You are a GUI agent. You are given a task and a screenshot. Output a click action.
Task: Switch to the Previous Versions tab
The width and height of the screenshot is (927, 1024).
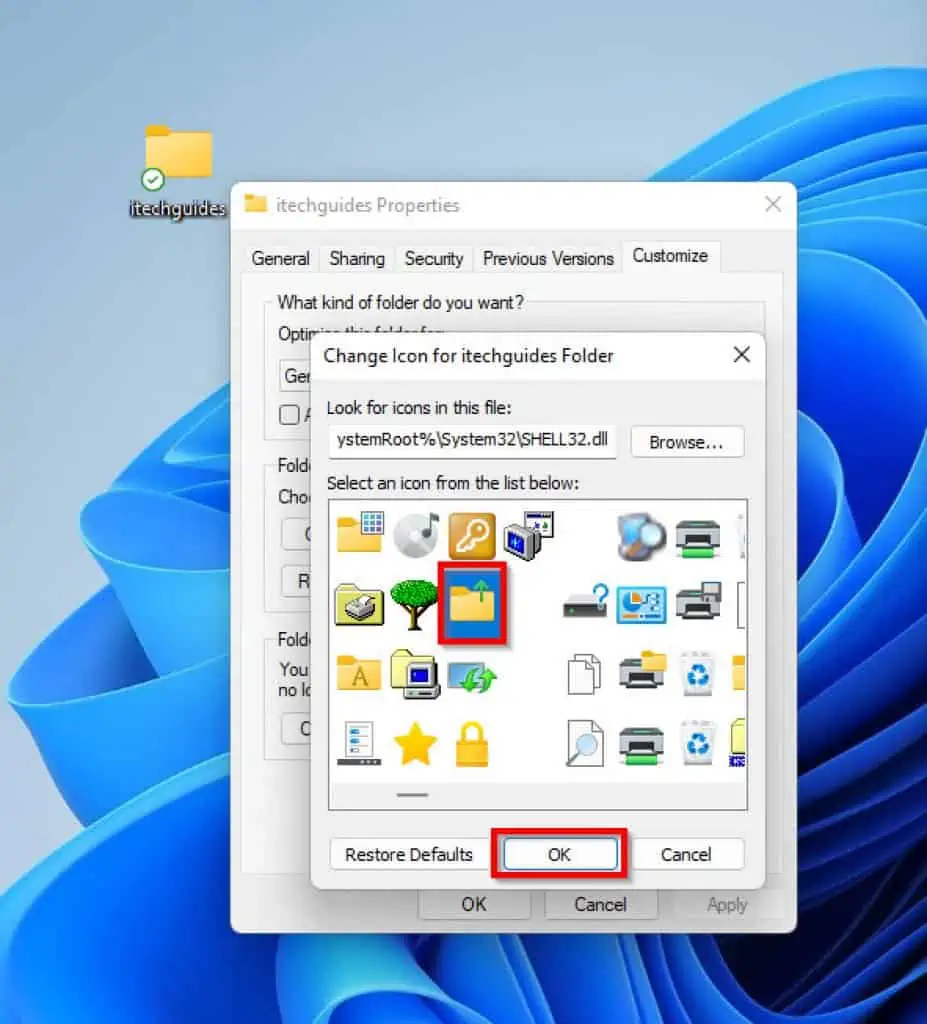click(x=547, y=258)
